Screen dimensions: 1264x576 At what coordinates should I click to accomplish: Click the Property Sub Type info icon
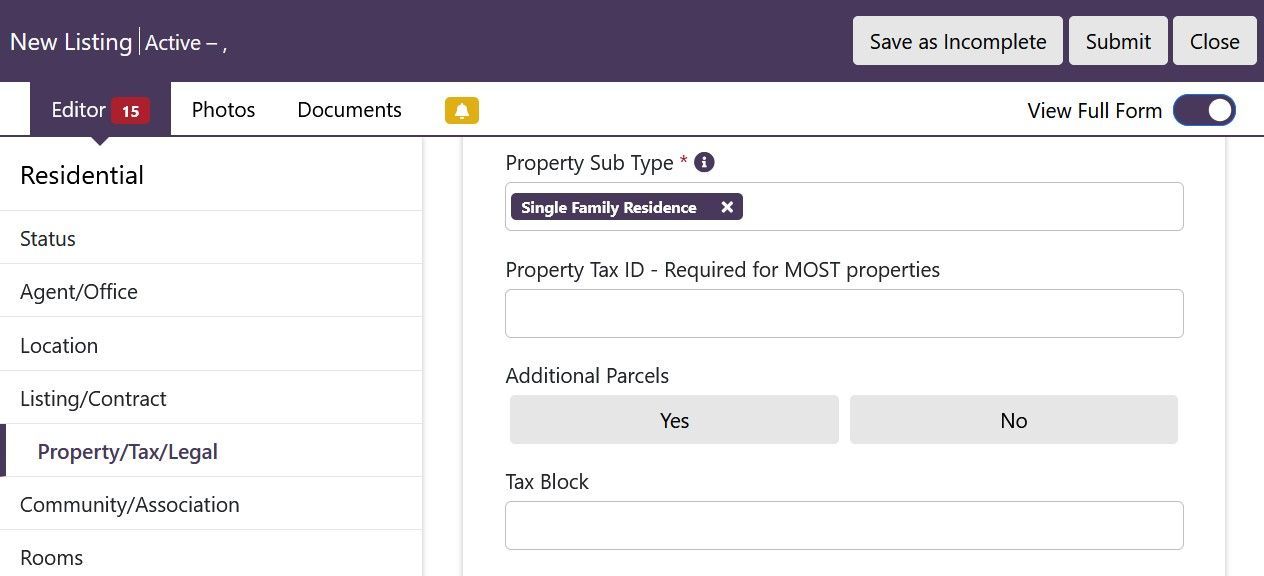(703, 162)
